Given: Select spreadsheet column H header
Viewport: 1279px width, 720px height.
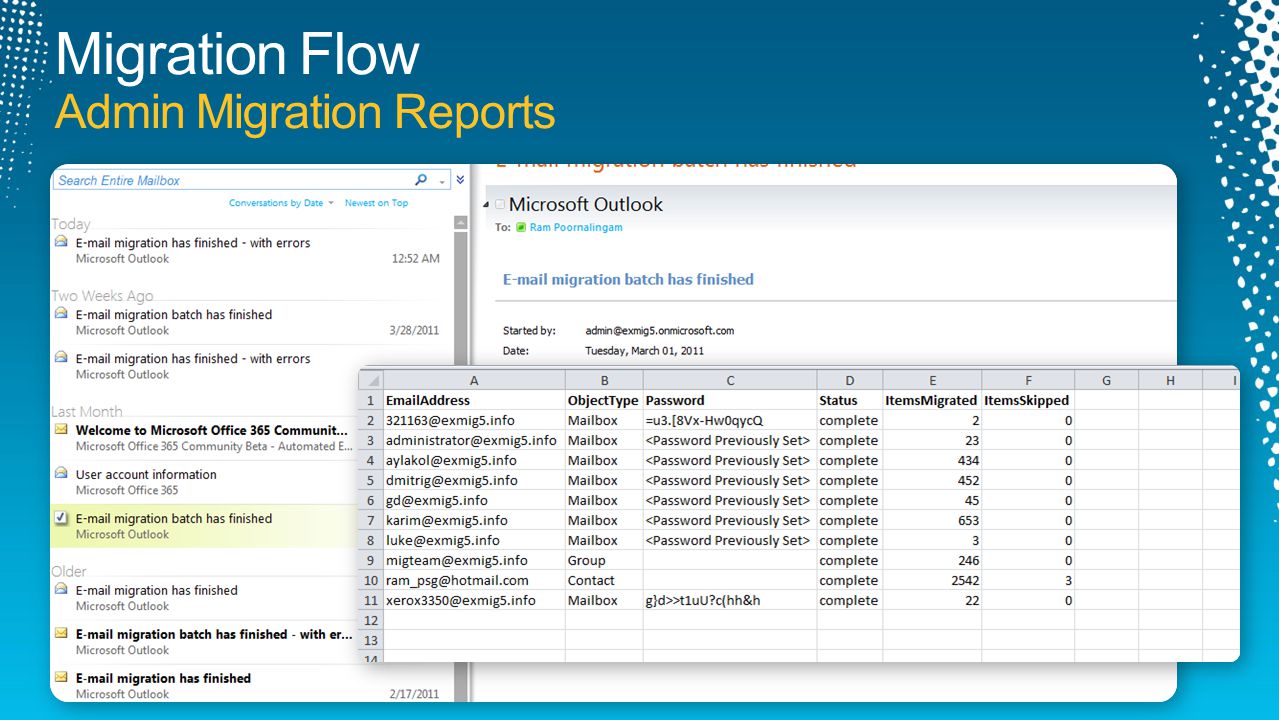Looking at the screenshot, I should (x=1170, y=380).
